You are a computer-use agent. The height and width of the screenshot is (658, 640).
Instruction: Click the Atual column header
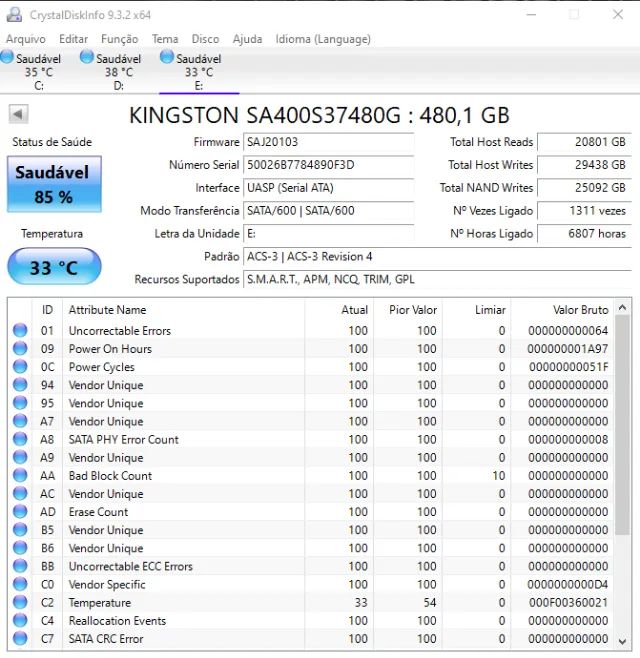339,310
